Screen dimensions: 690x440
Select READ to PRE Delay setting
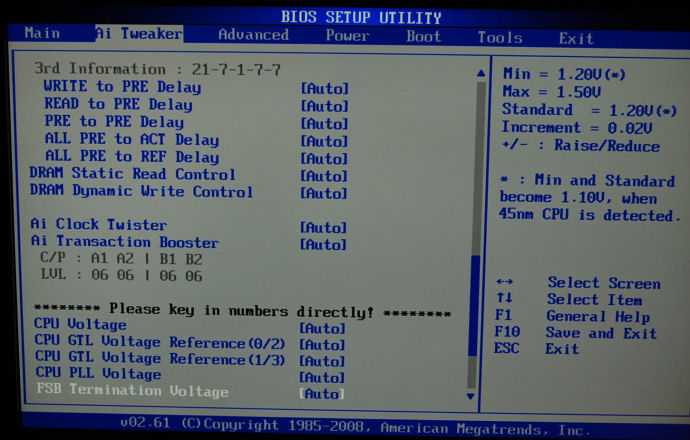pyautogui.click(x=118, y=104)
